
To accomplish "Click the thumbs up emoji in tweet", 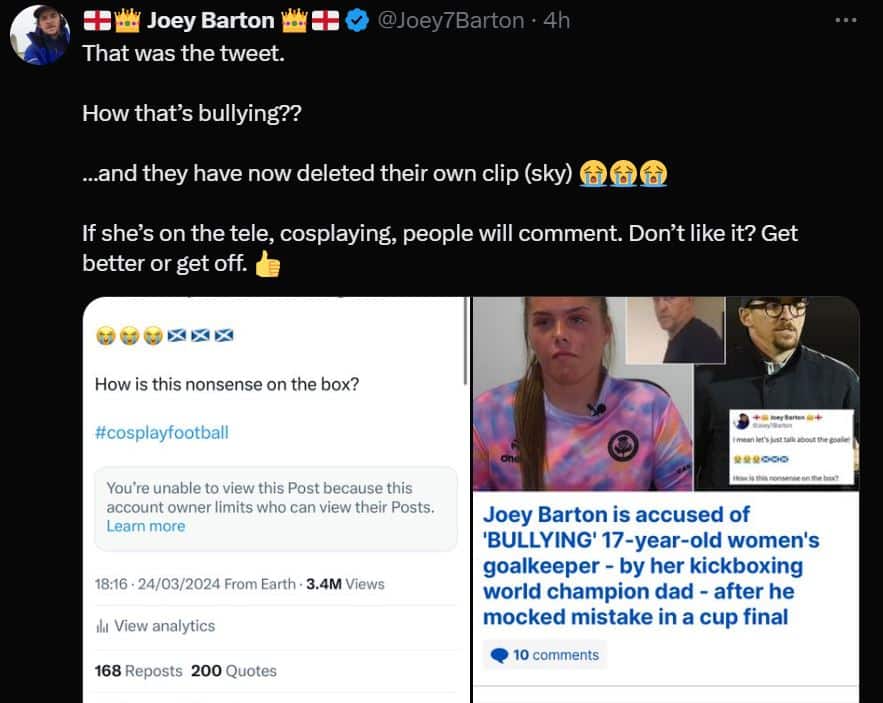I will click(267, 264).
